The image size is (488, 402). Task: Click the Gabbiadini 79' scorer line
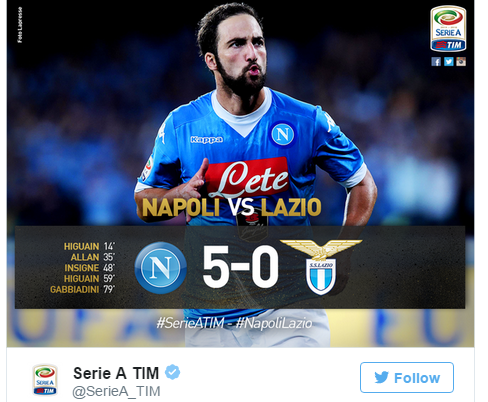tap(83, 289)
